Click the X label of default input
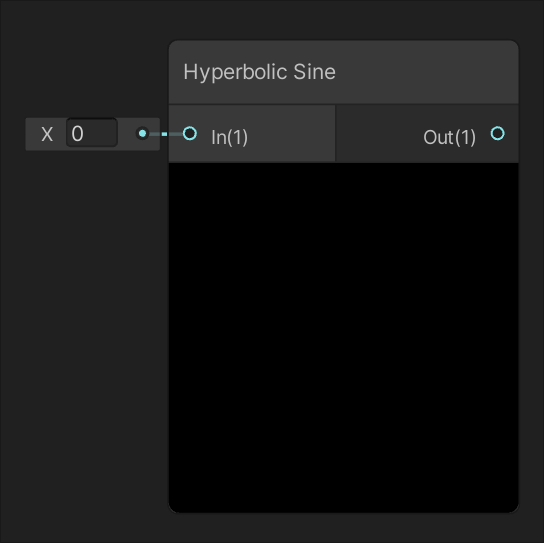This screenshot has height=543, width=544. click(47, 134)
